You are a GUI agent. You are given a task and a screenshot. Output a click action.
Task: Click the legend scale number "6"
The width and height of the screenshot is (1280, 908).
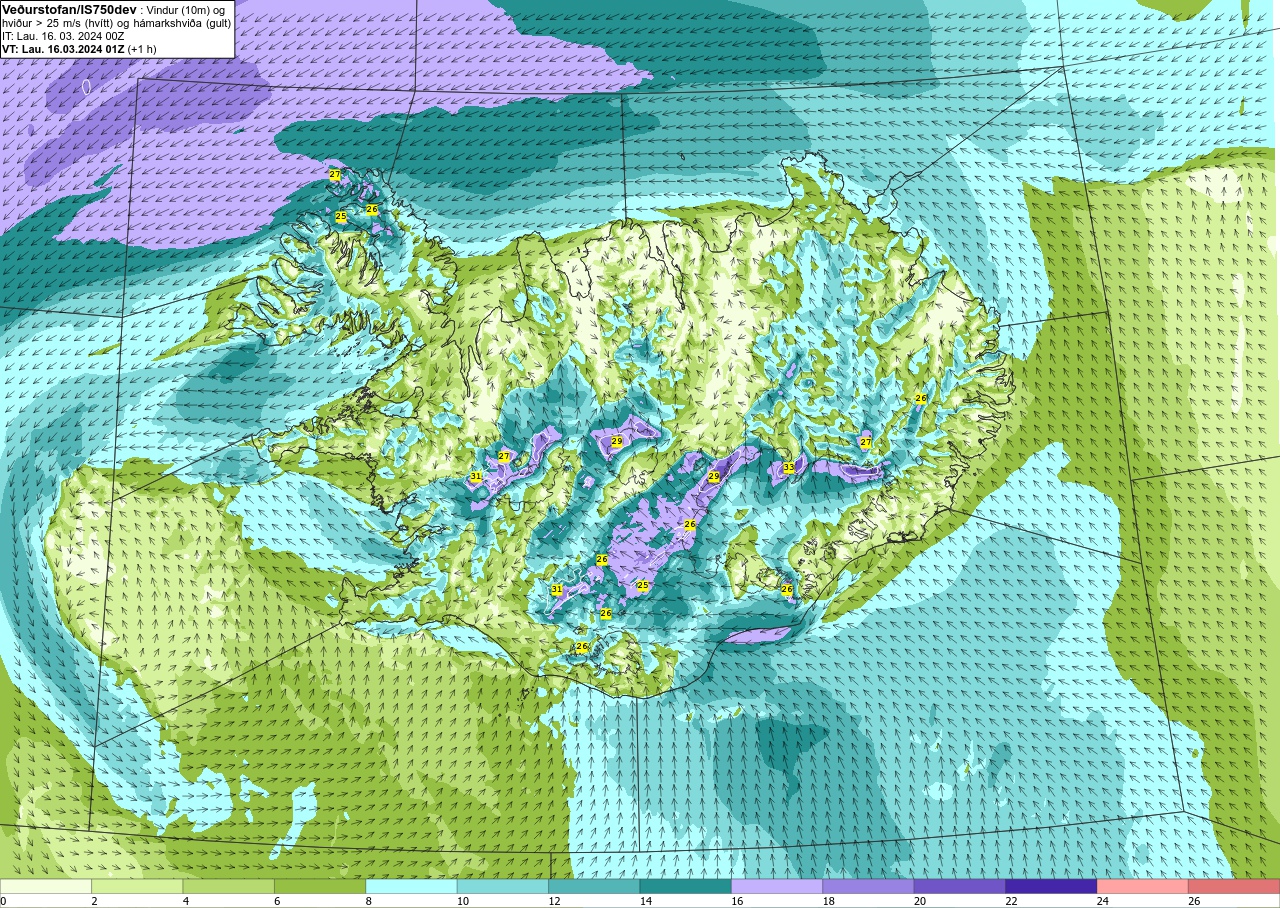(277, 901)
